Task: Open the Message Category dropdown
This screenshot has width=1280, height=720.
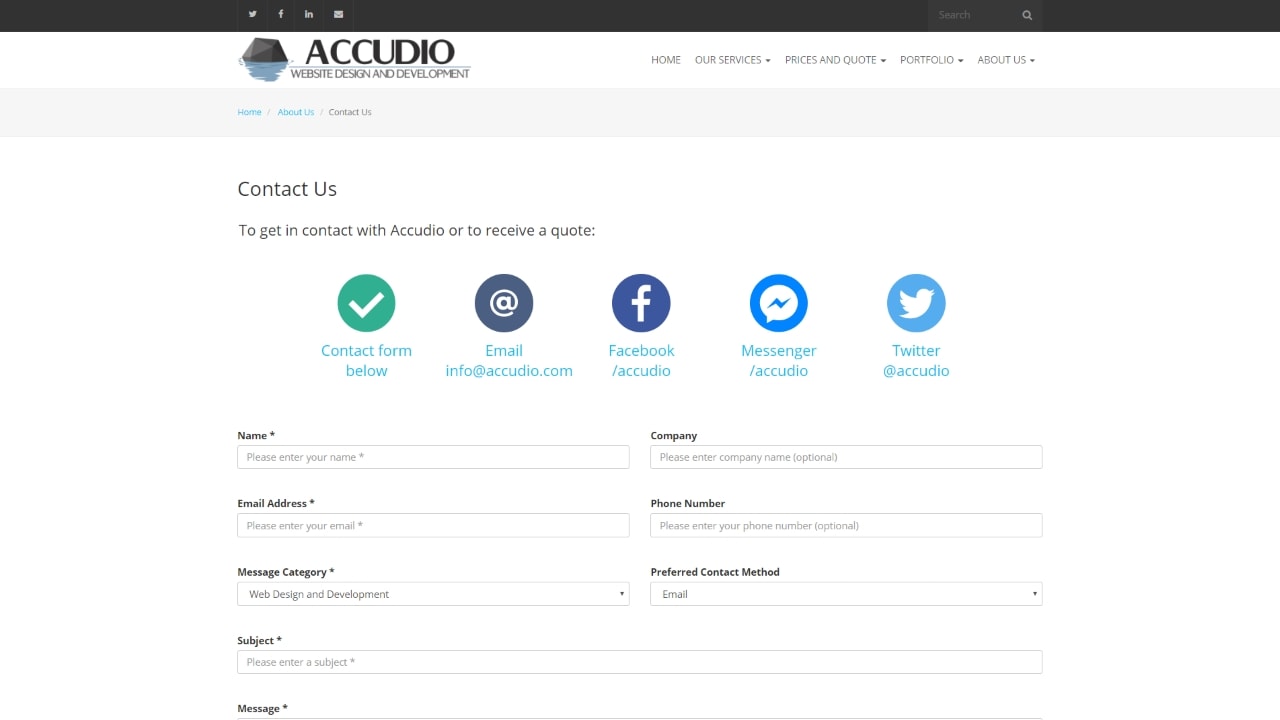Action: pos(433,593)
